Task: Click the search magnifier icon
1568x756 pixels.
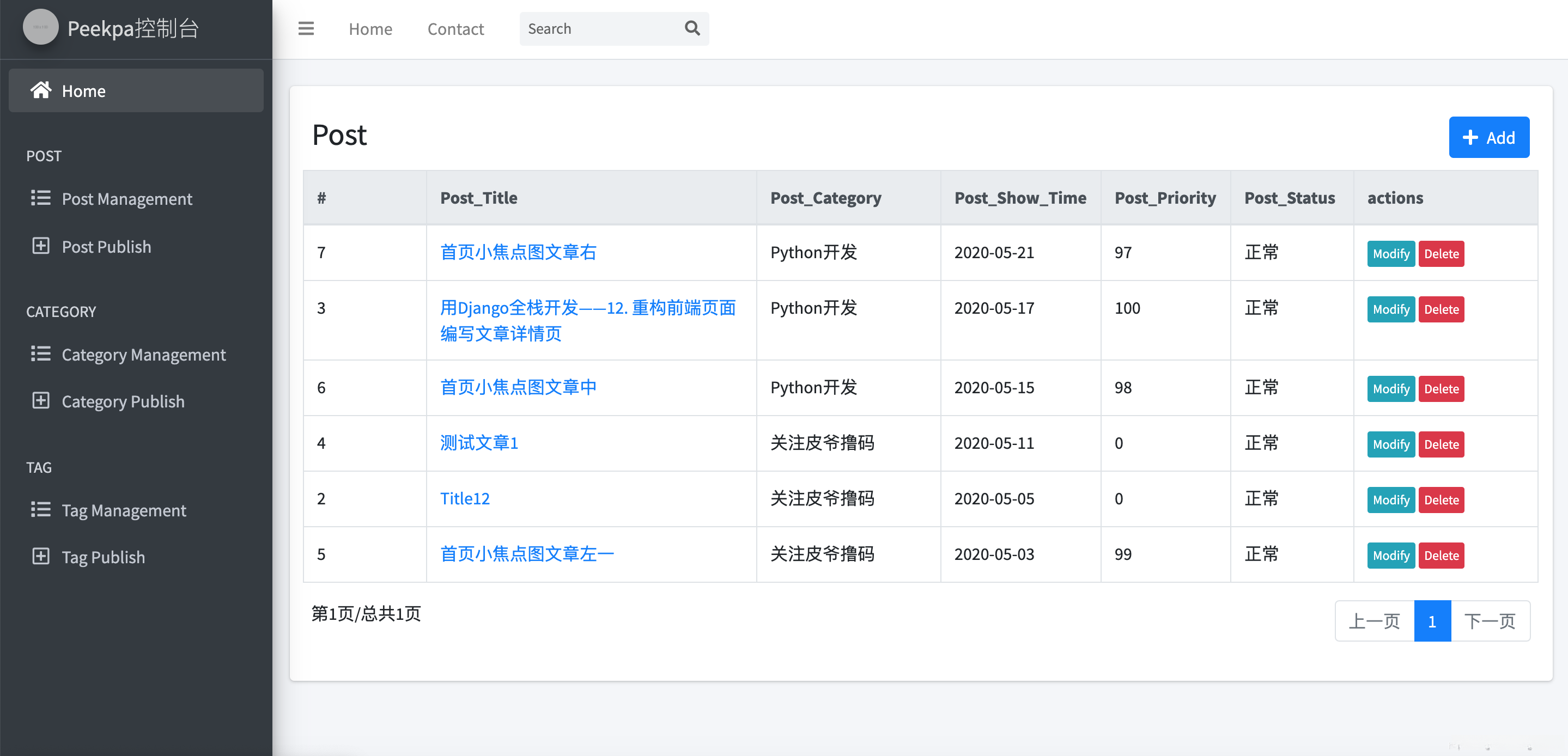Action: point(692,29)
